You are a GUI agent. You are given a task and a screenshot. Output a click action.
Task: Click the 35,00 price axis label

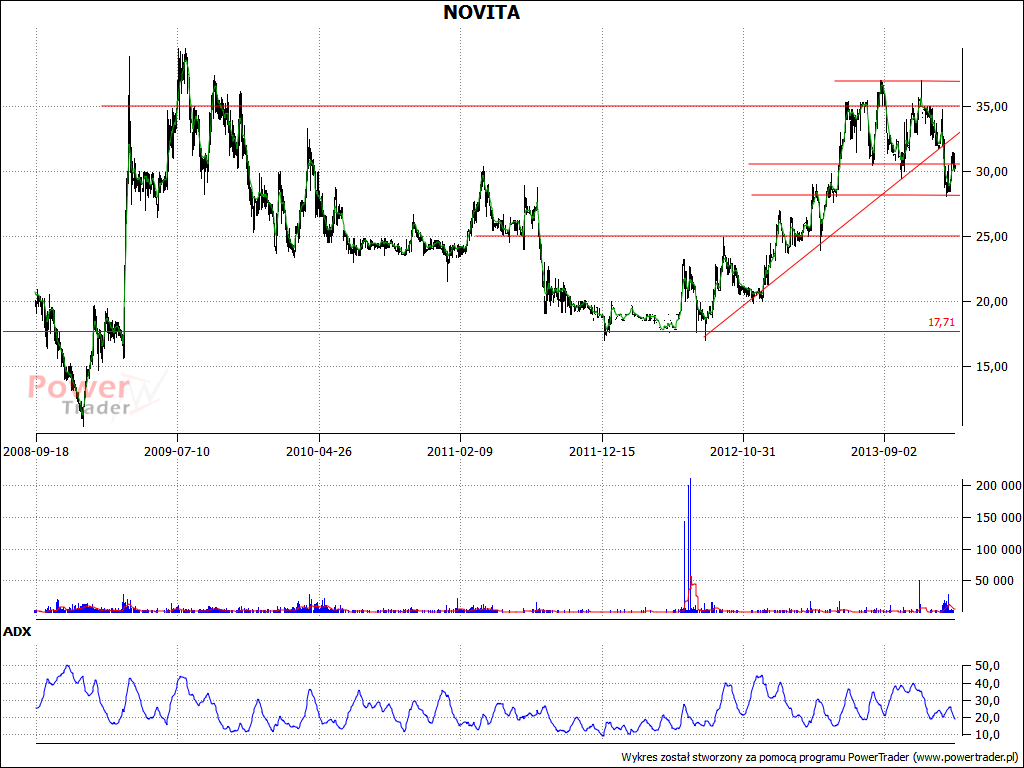pos(991,106)
